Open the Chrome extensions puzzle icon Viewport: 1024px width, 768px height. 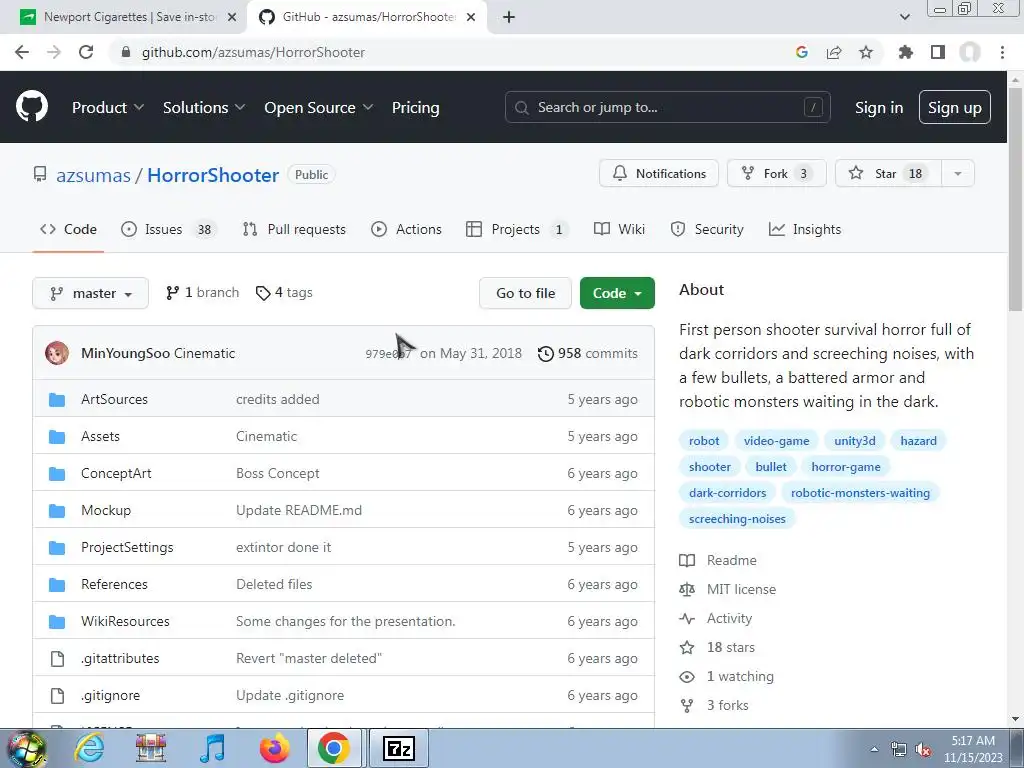point(905,52)
